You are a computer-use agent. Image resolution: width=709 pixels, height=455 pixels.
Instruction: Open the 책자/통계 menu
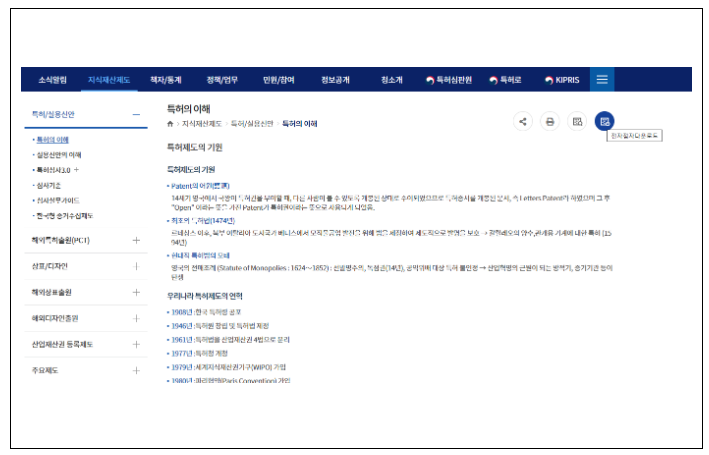166,80
